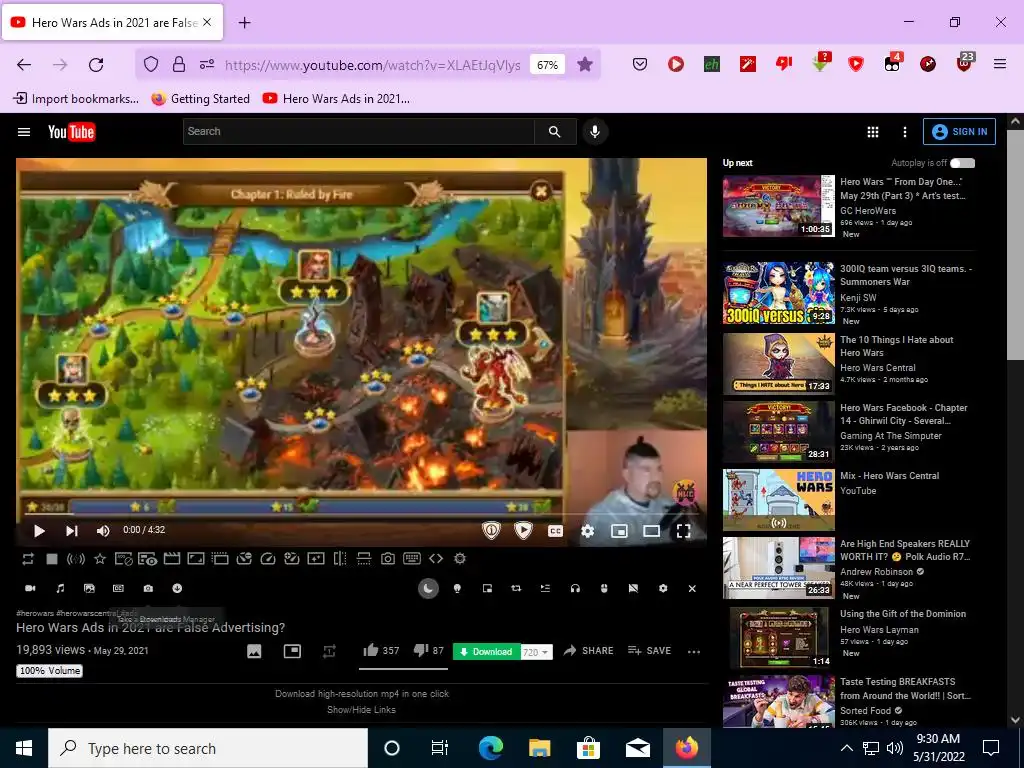This screenshot has height=768, width=1024.
Task: Open the Firefox application menu
Action: point(999,64)
